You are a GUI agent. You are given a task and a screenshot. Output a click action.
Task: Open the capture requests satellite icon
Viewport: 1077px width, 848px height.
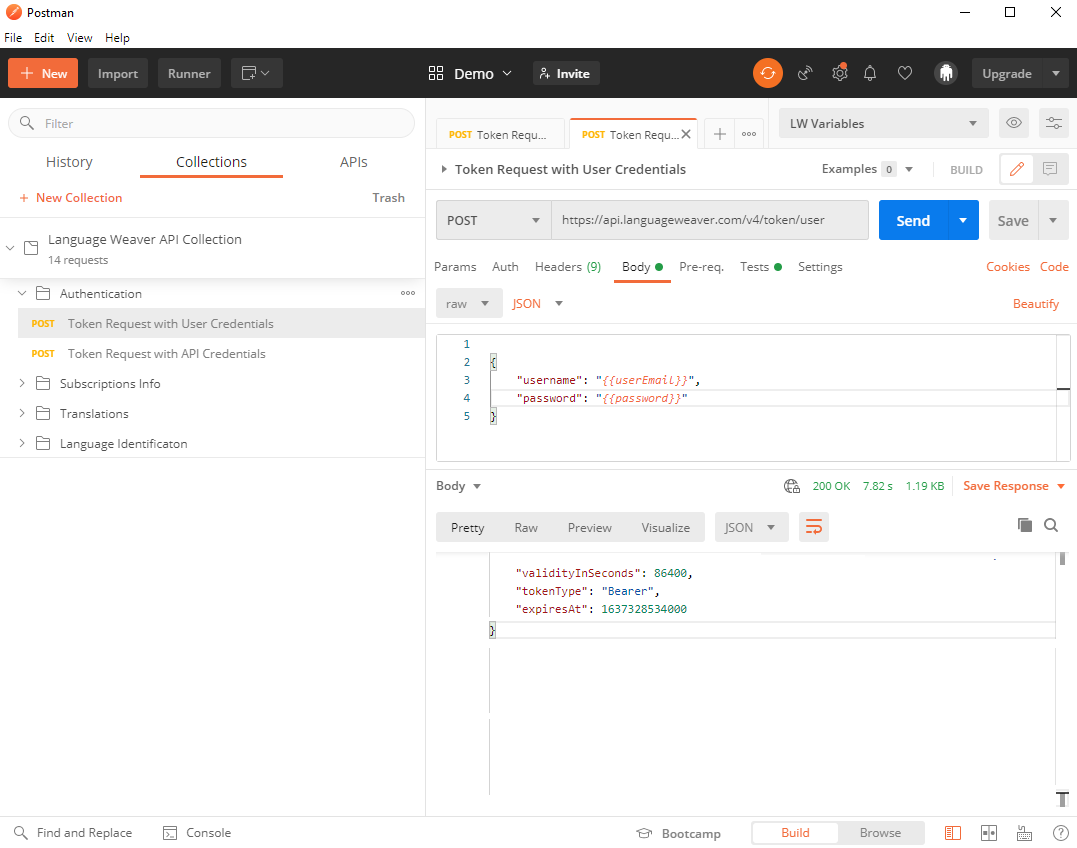coord(805,73)
